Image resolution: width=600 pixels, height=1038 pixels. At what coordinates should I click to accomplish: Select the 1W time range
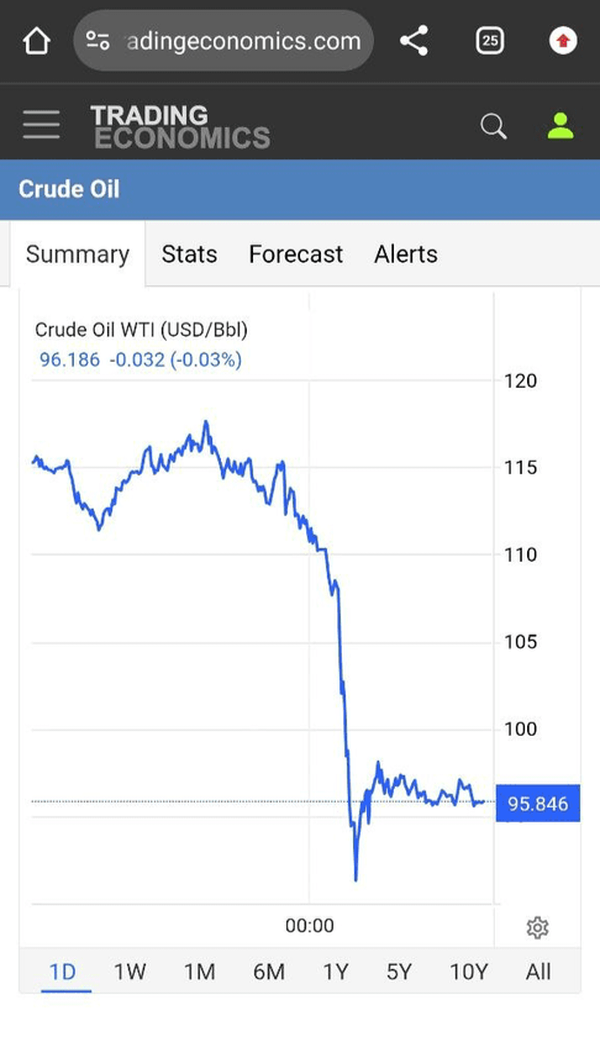tap(130, 971)
